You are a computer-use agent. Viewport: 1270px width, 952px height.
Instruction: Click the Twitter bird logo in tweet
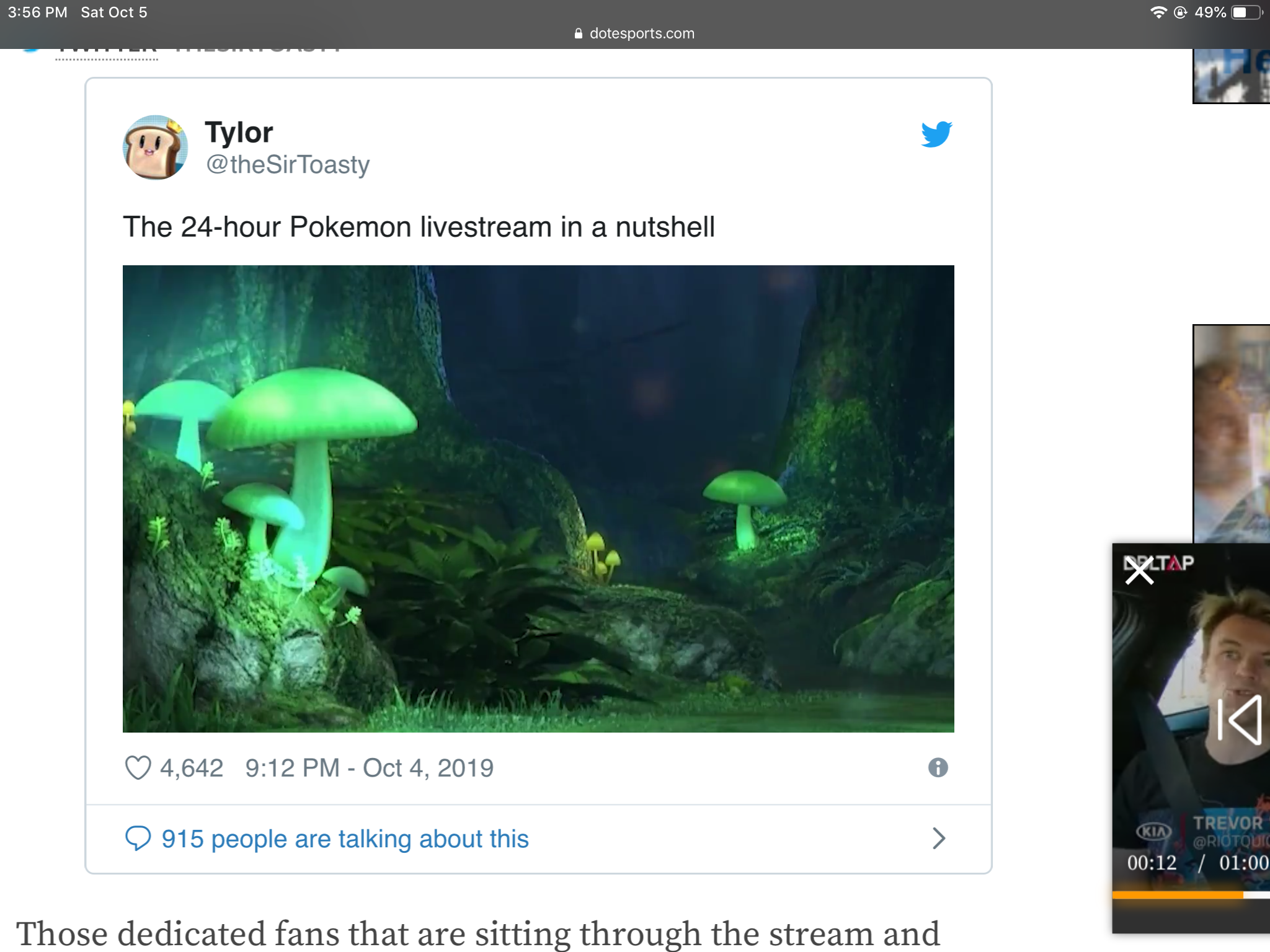point(936,134)
